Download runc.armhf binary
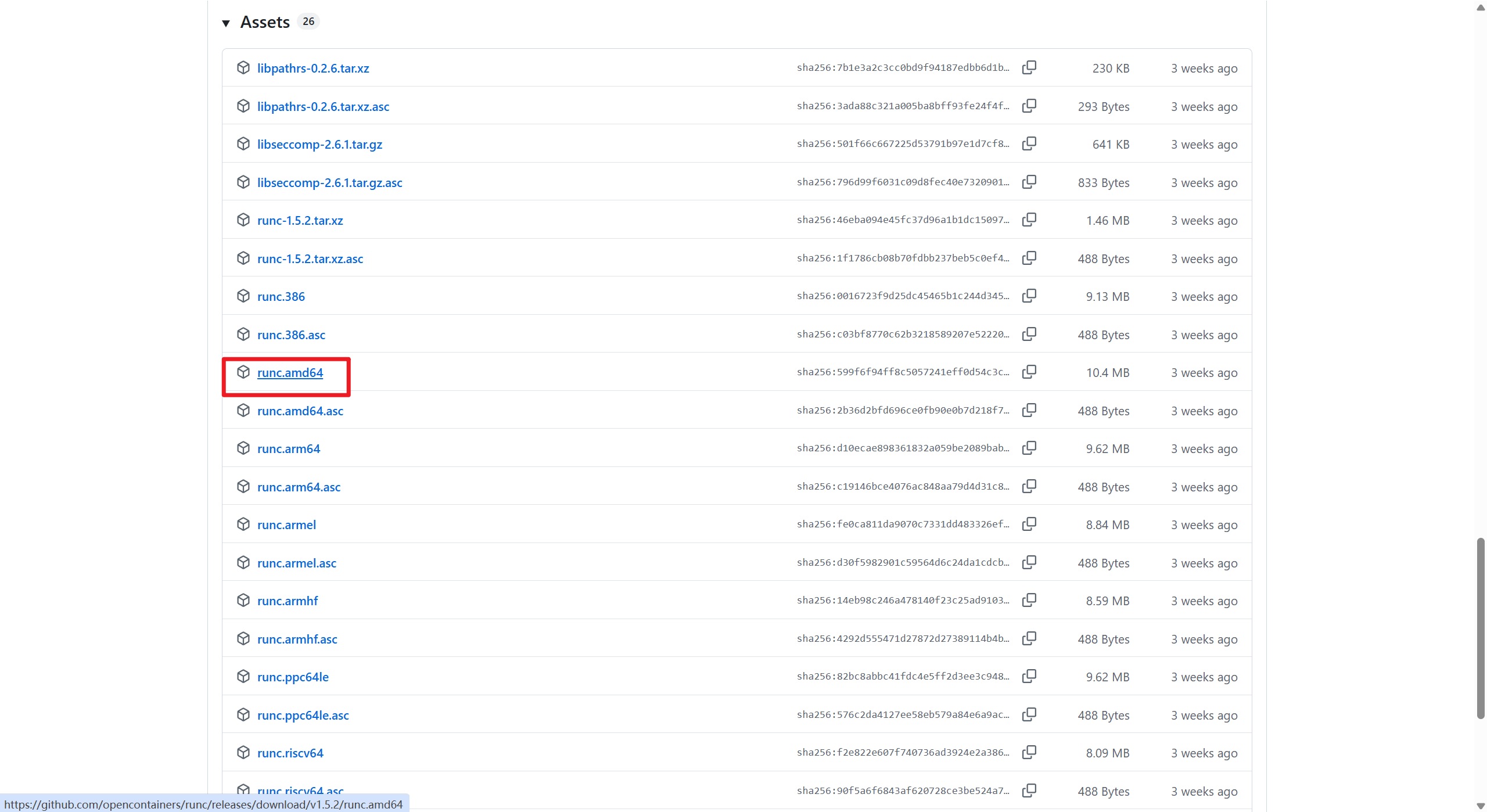1487x812 pixels. [288, 601]
